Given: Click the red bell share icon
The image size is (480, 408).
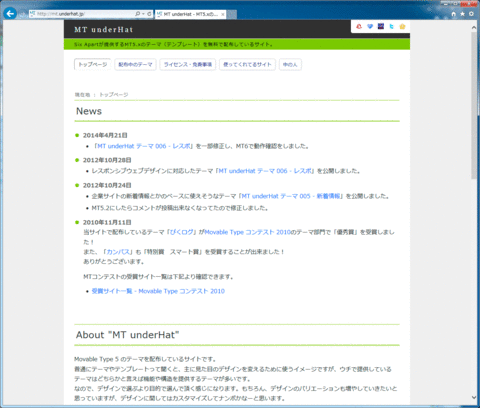Looking at the screenshot, I should tap(359, 26).
